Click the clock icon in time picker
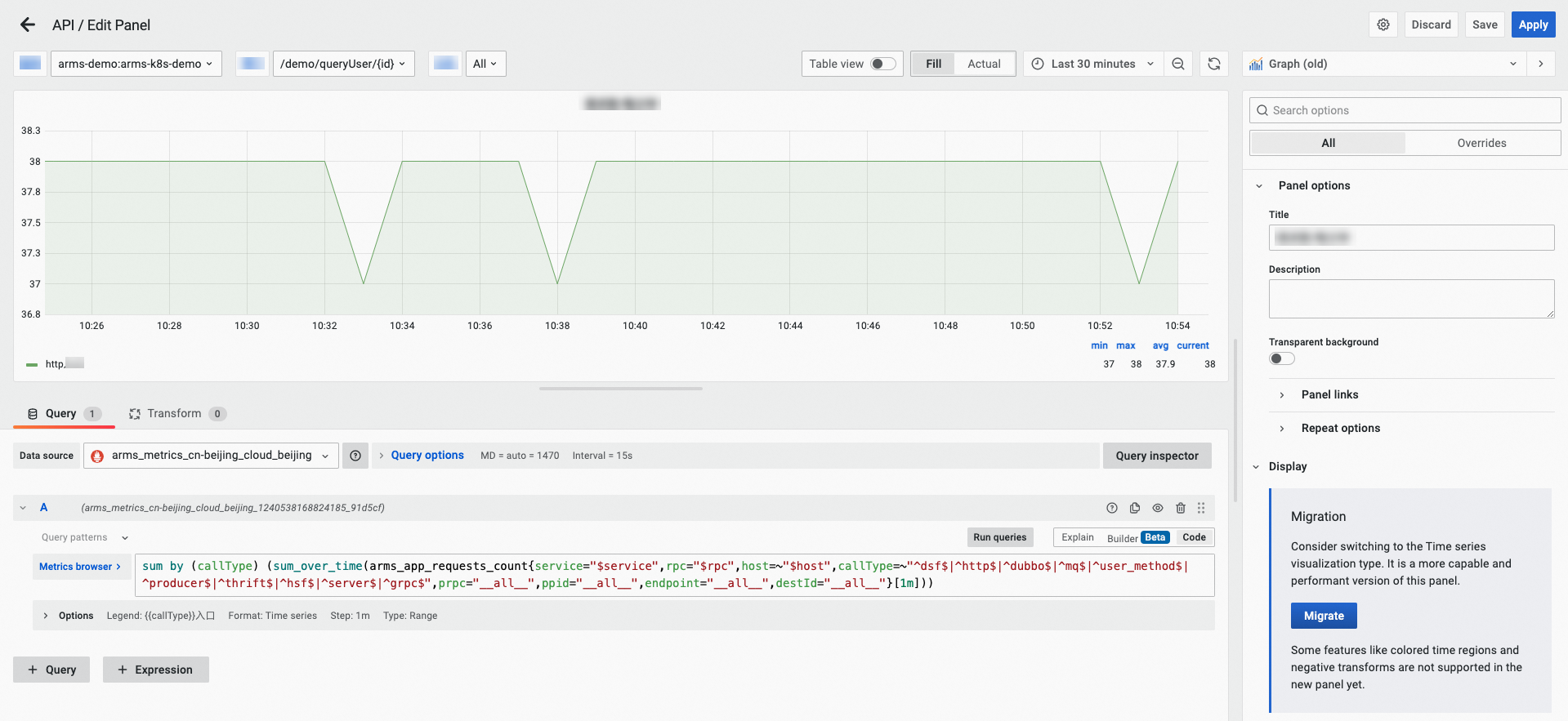This screenshot has width=1568, height=721. click(1038, 64)
